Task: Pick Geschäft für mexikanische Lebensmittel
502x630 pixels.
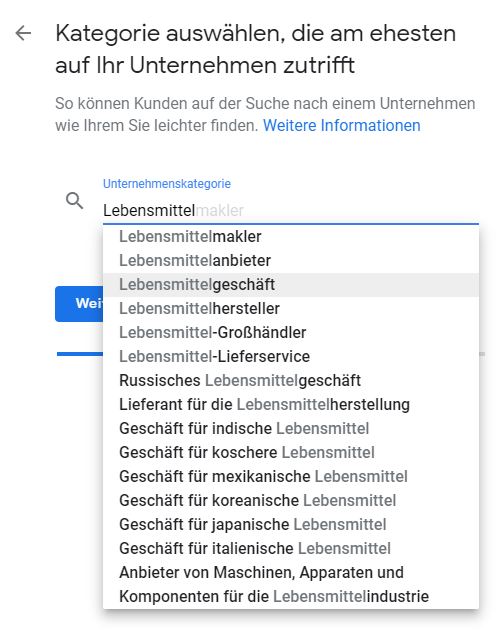Action: coord(291,477)
